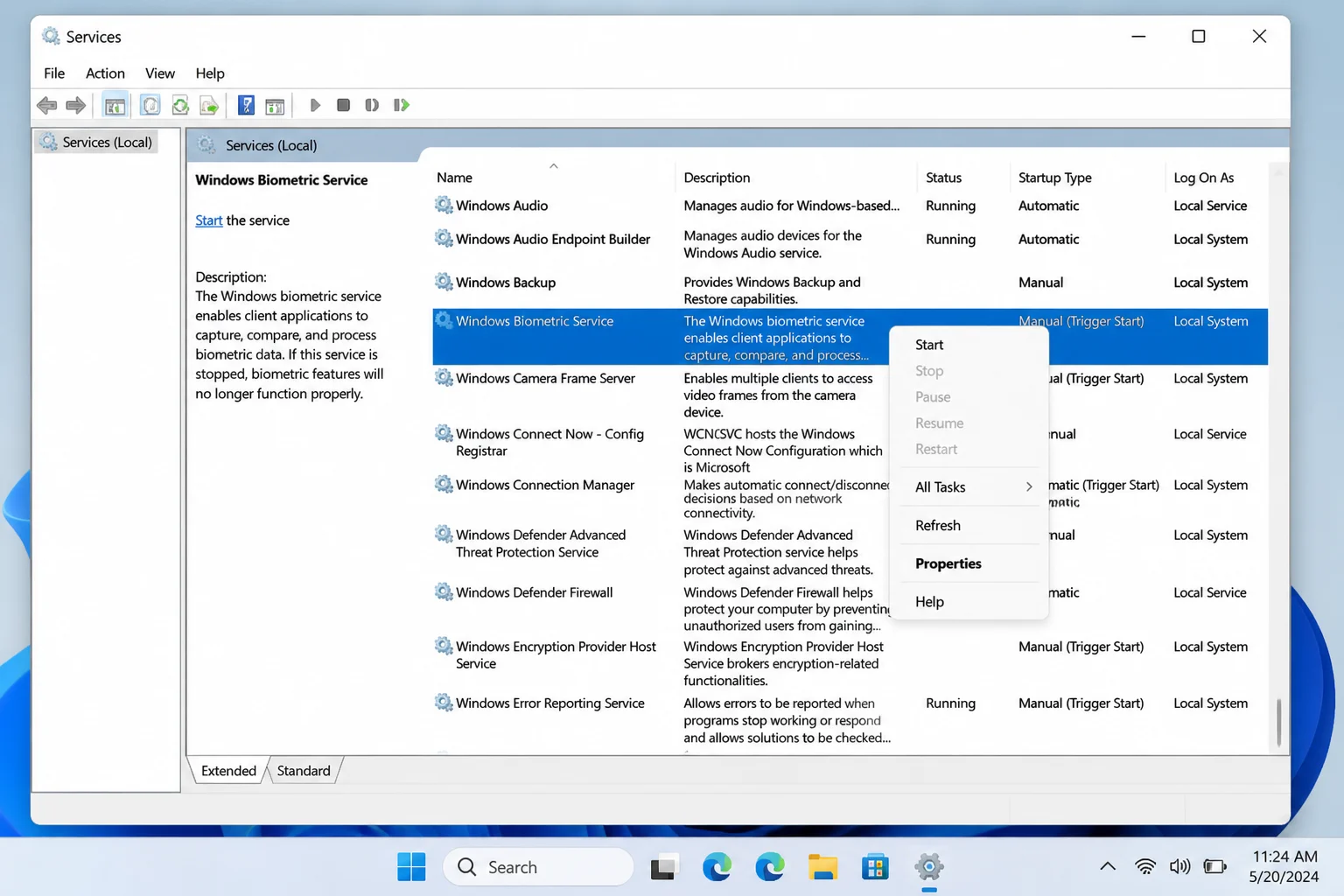Show hidden icons tray chevron

click(x=1108, y=866)
